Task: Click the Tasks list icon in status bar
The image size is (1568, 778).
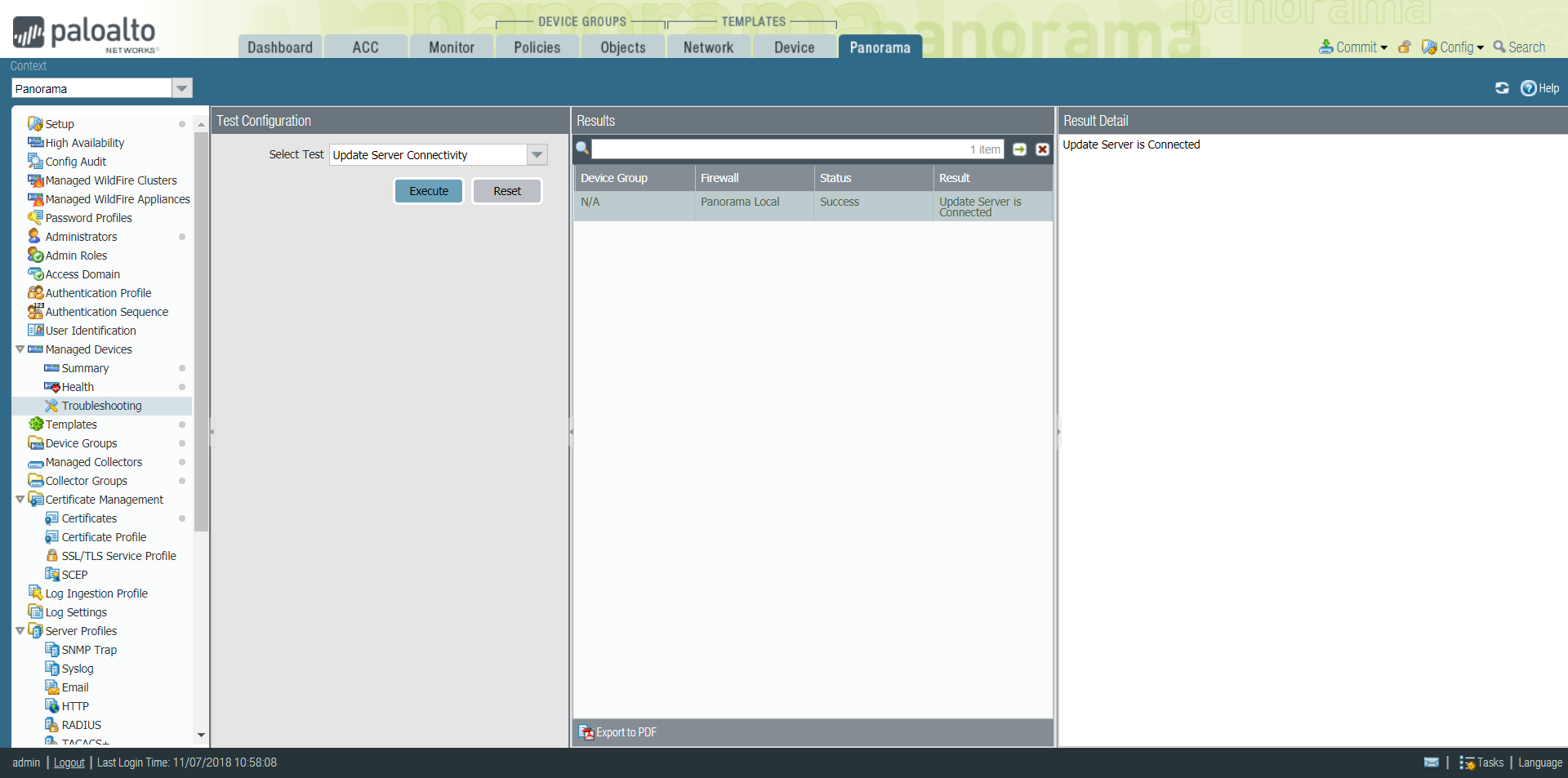Action: (x=1467, y=762)
